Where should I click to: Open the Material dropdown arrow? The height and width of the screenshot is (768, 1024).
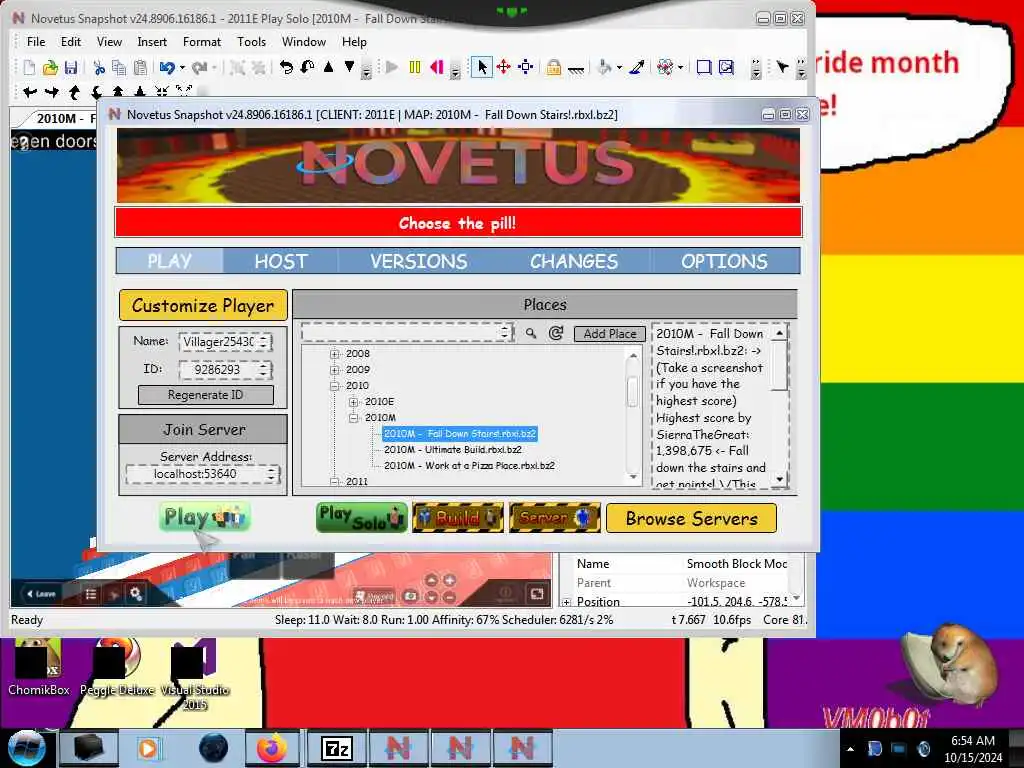click(680, 67)
